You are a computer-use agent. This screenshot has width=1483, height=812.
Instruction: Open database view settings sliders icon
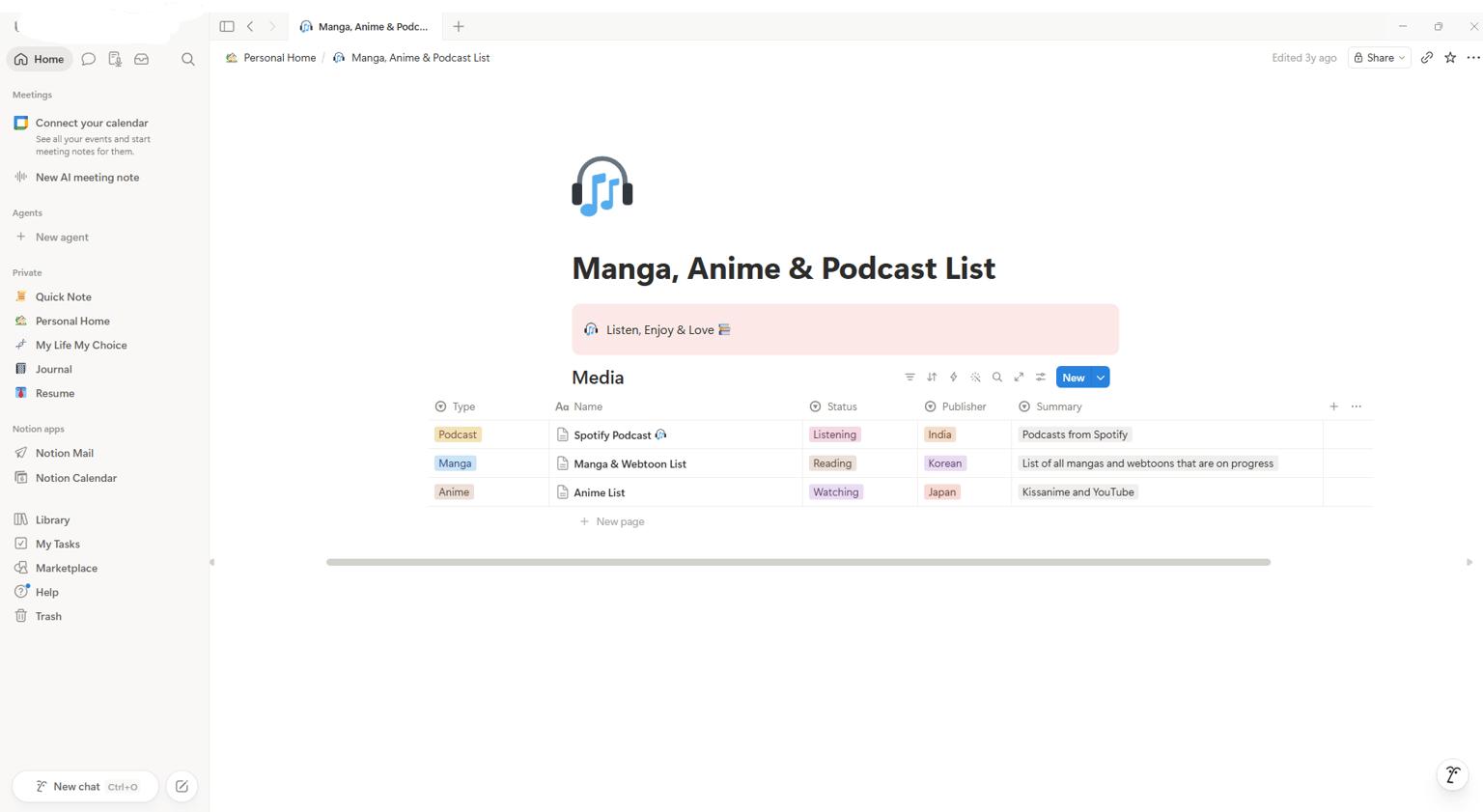[x=1041, y=378]
